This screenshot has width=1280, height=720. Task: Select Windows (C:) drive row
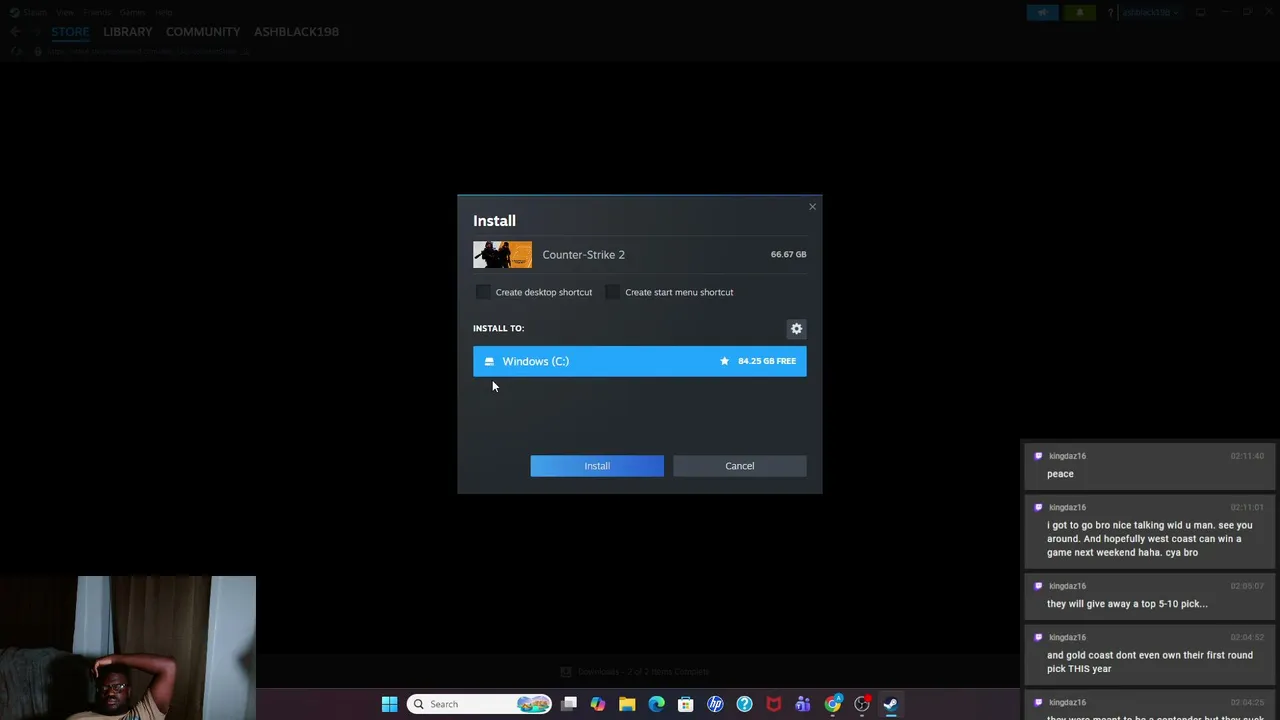640,361
